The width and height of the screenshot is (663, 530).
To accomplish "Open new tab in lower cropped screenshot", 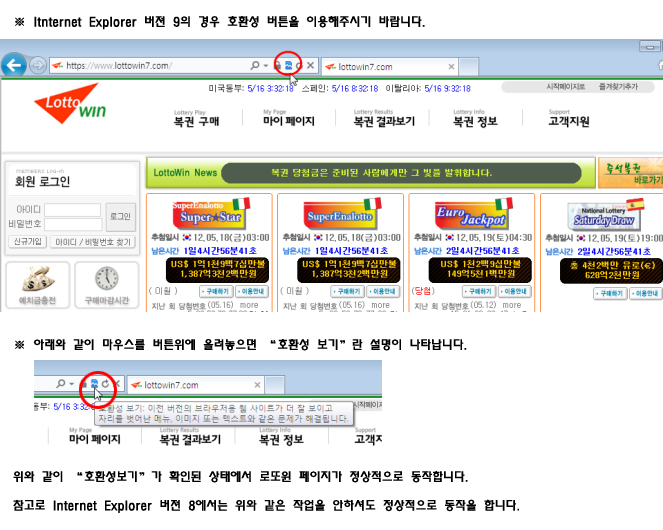I will pos(275,385).
